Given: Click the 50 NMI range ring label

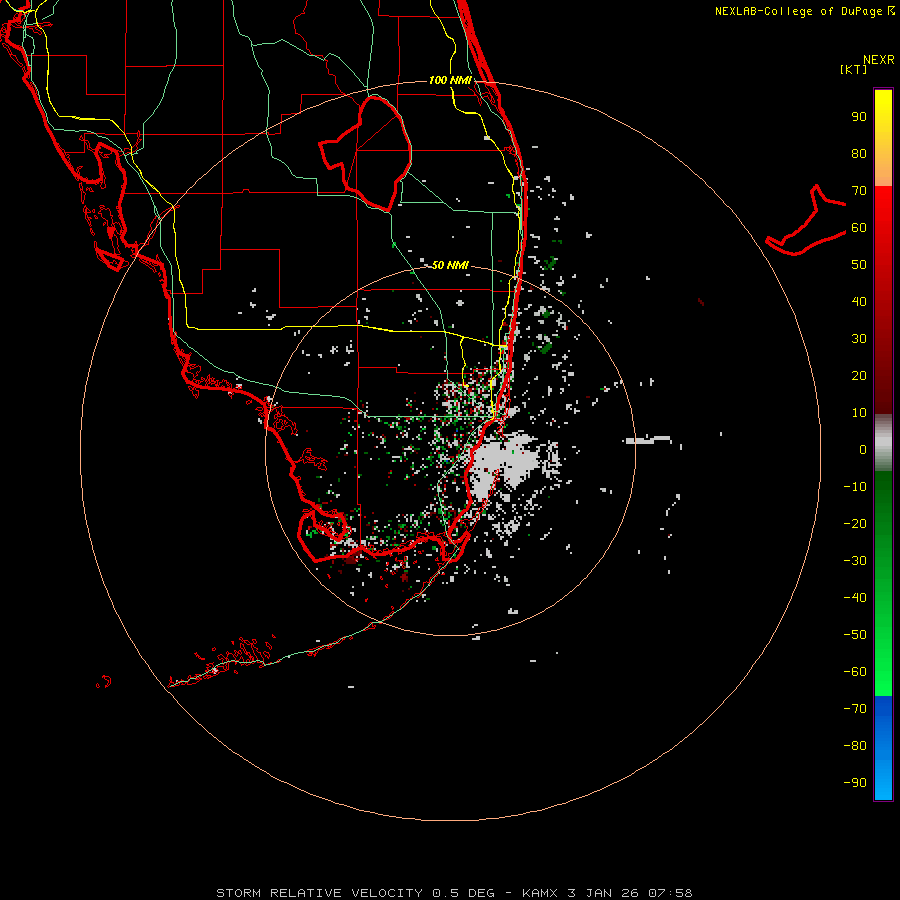Looking at the screenshot, I should (451, 265).
